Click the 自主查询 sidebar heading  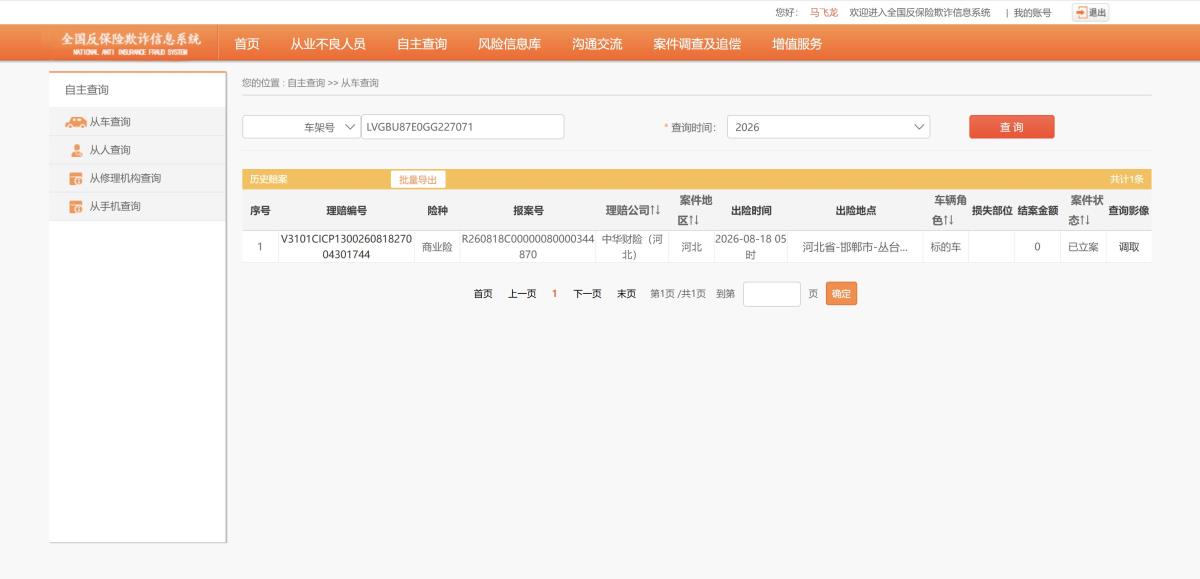pos(87,90)
